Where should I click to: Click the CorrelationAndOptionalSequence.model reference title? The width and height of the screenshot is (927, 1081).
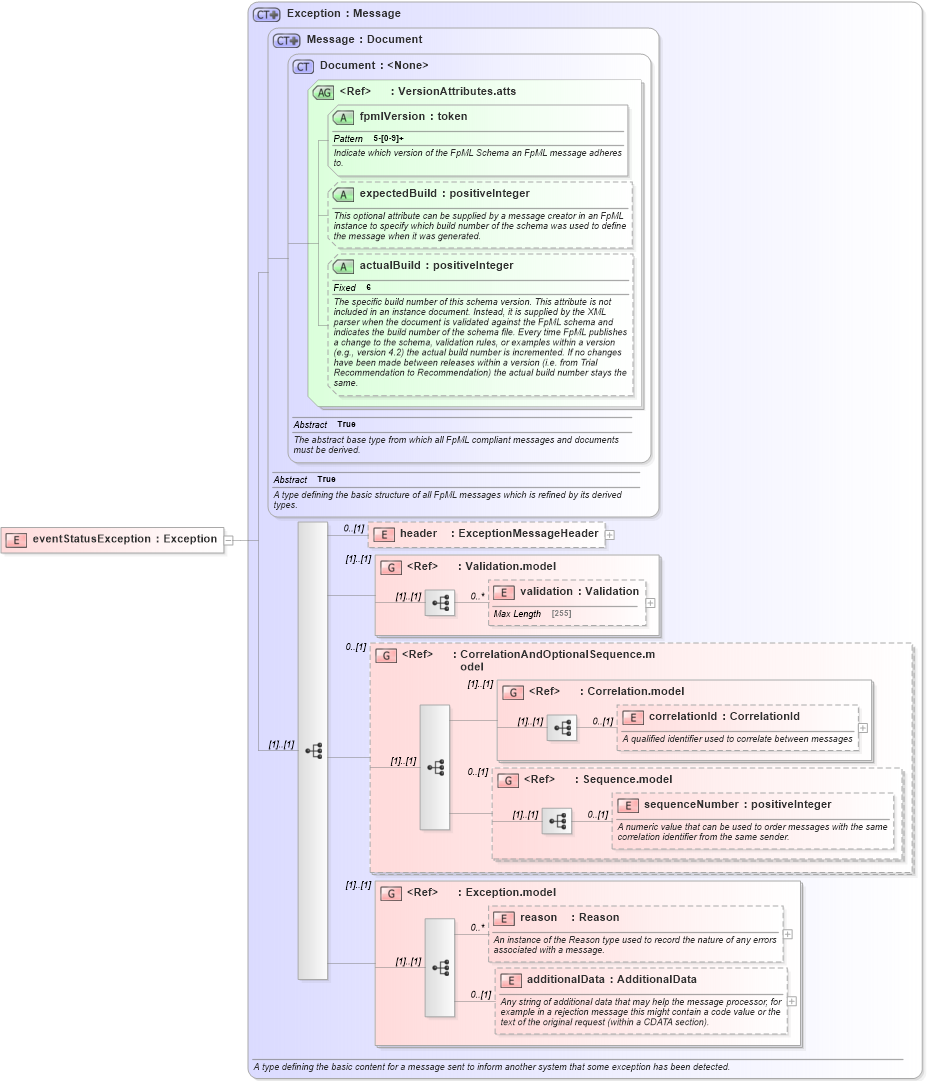529,660
